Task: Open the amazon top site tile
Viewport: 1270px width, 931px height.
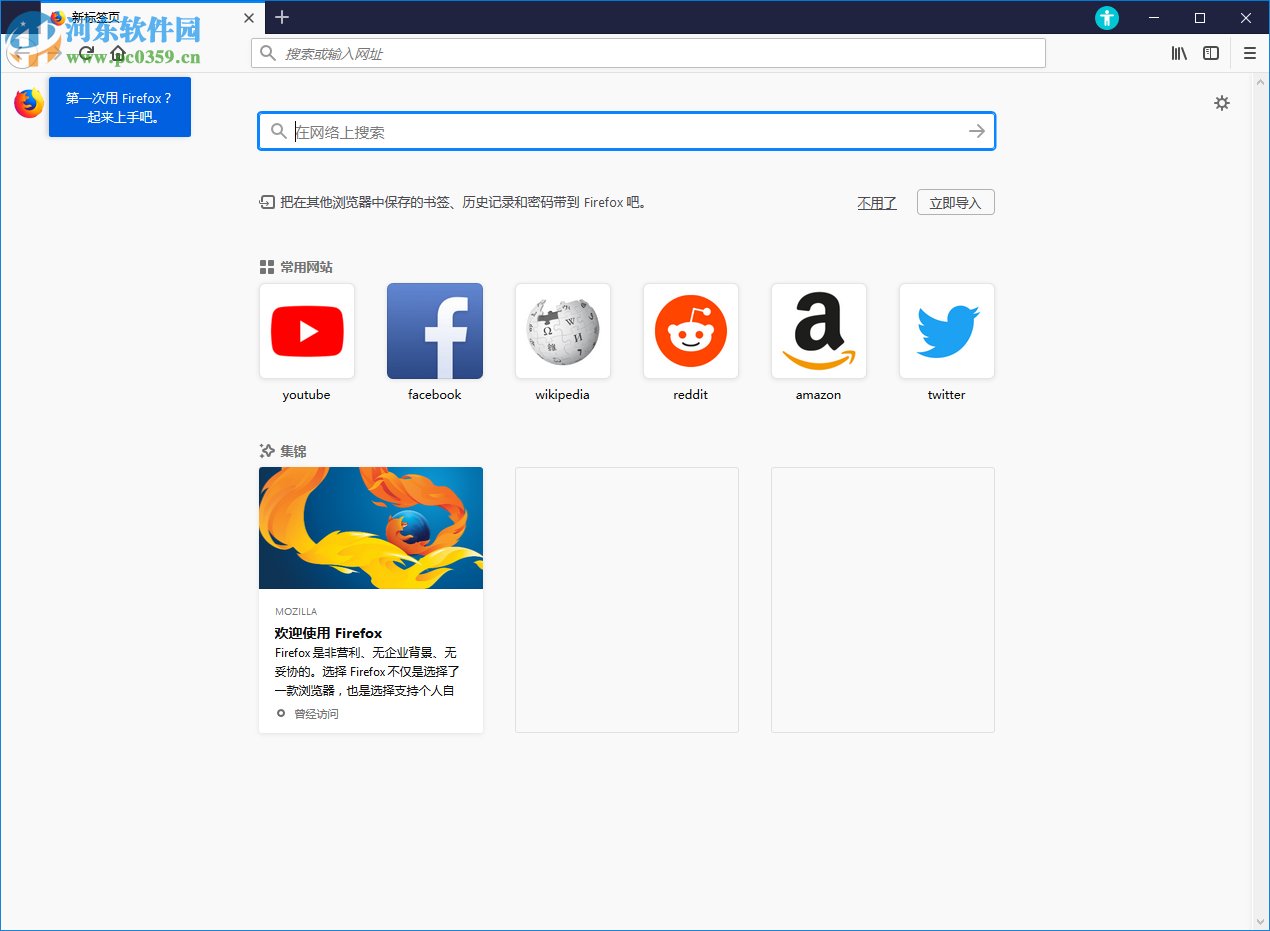Action: [819, 331]
